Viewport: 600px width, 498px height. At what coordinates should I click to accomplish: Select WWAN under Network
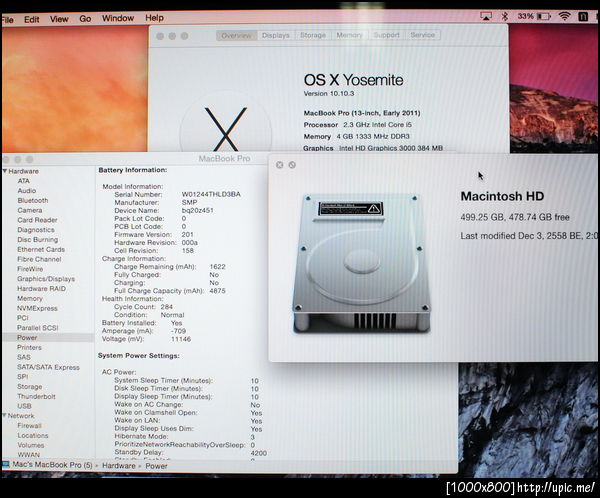pos(29,454)
